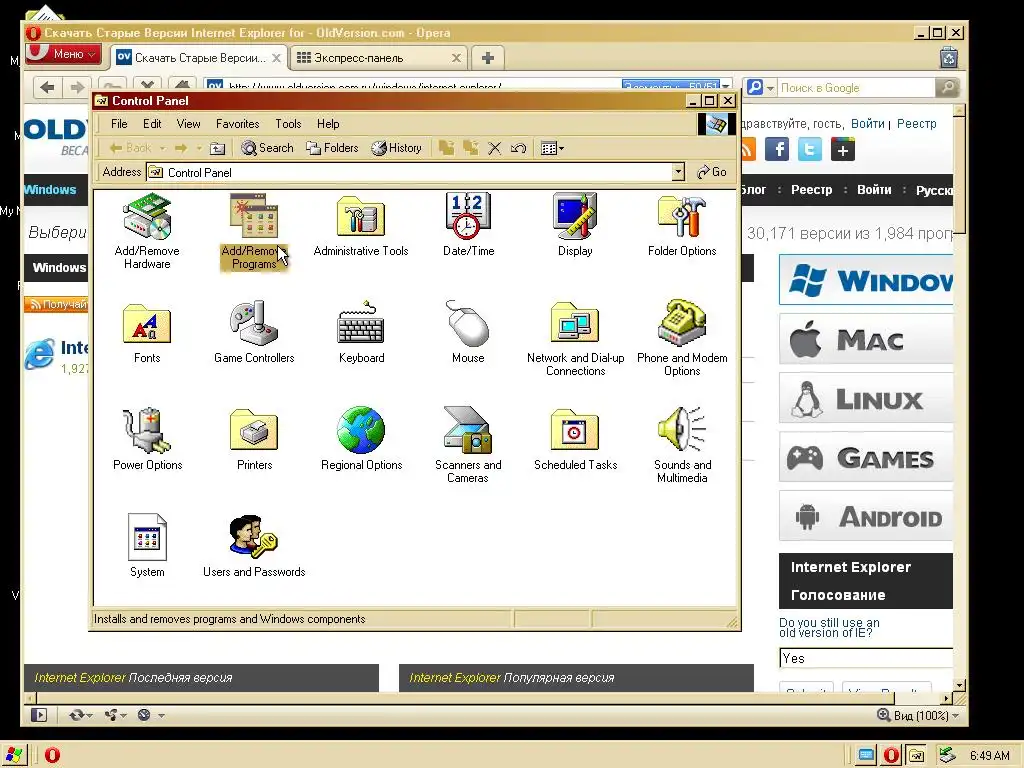Open Power Options icon
1024x768 pixels.
pos(147,439)
